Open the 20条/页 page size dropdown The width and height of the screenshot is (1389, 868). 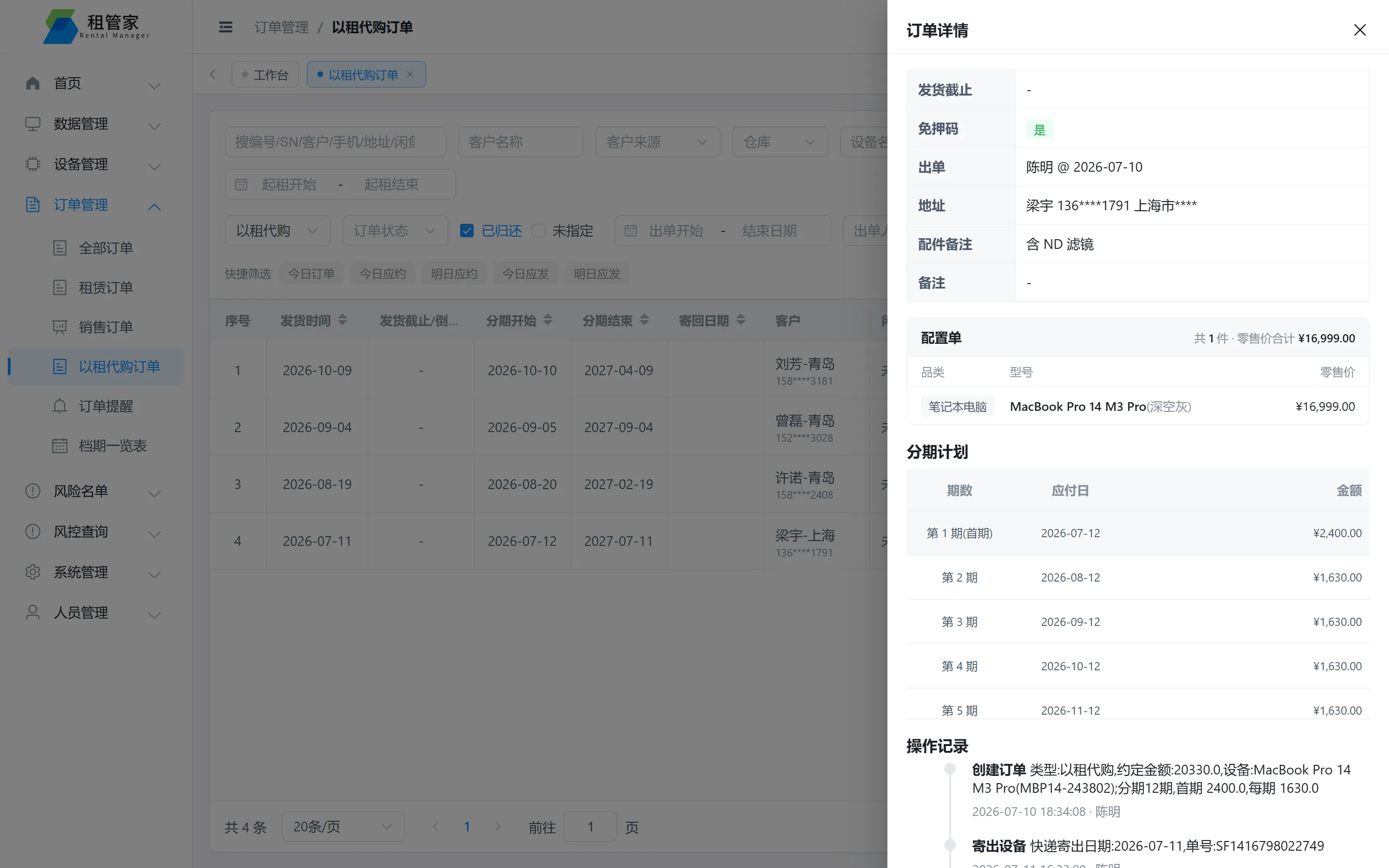[x=342, y=827]
